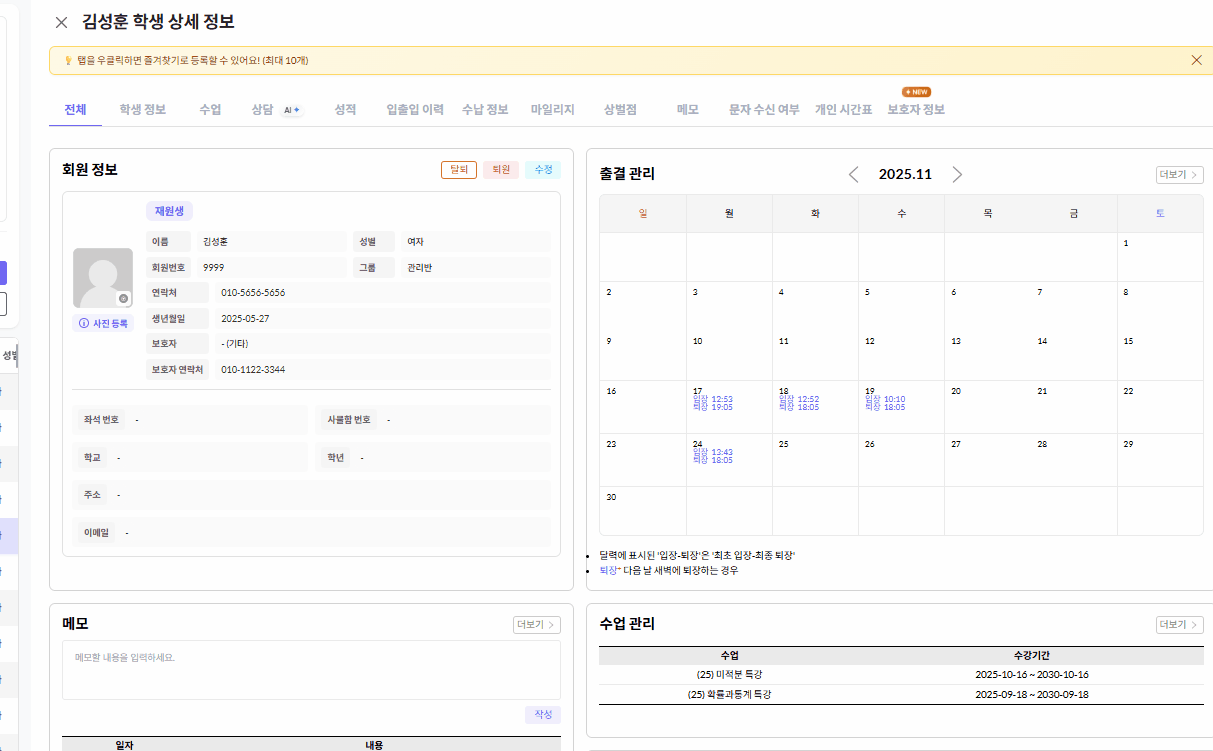
Task: Click 사진 등록 photo upload button
Action: [103, 323]
